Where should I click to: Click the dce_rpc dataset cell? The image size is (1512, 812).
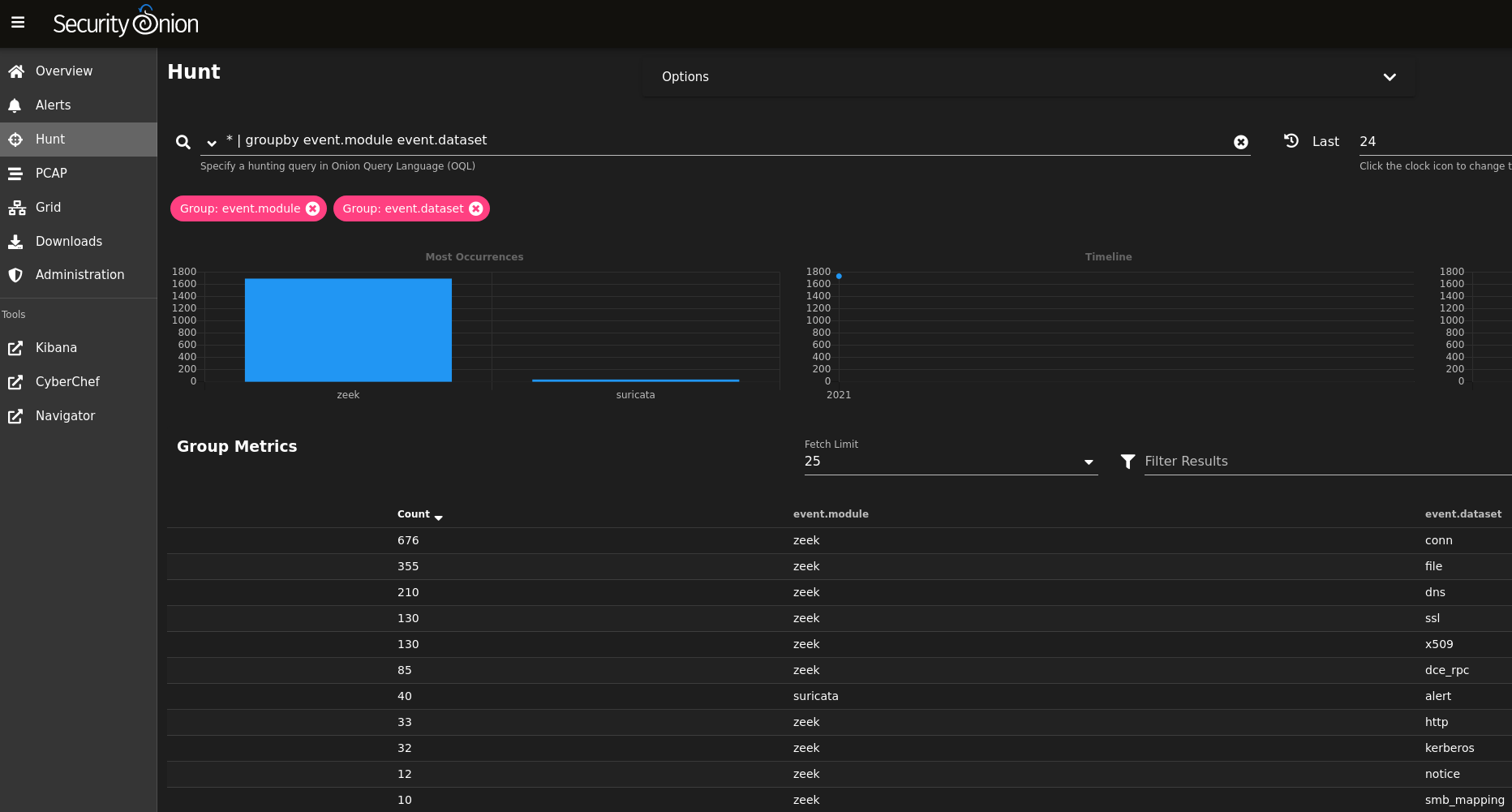tap(1447, 670)
